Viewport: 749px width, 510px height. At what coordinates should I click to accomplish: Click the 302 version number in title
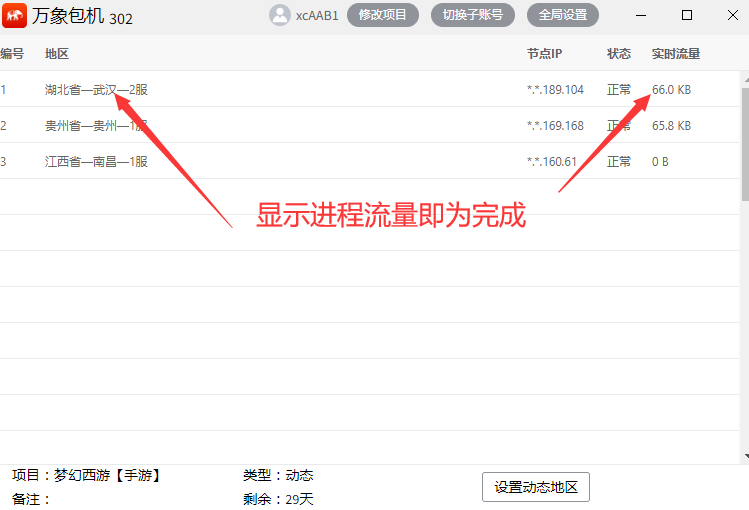[121, 19]
